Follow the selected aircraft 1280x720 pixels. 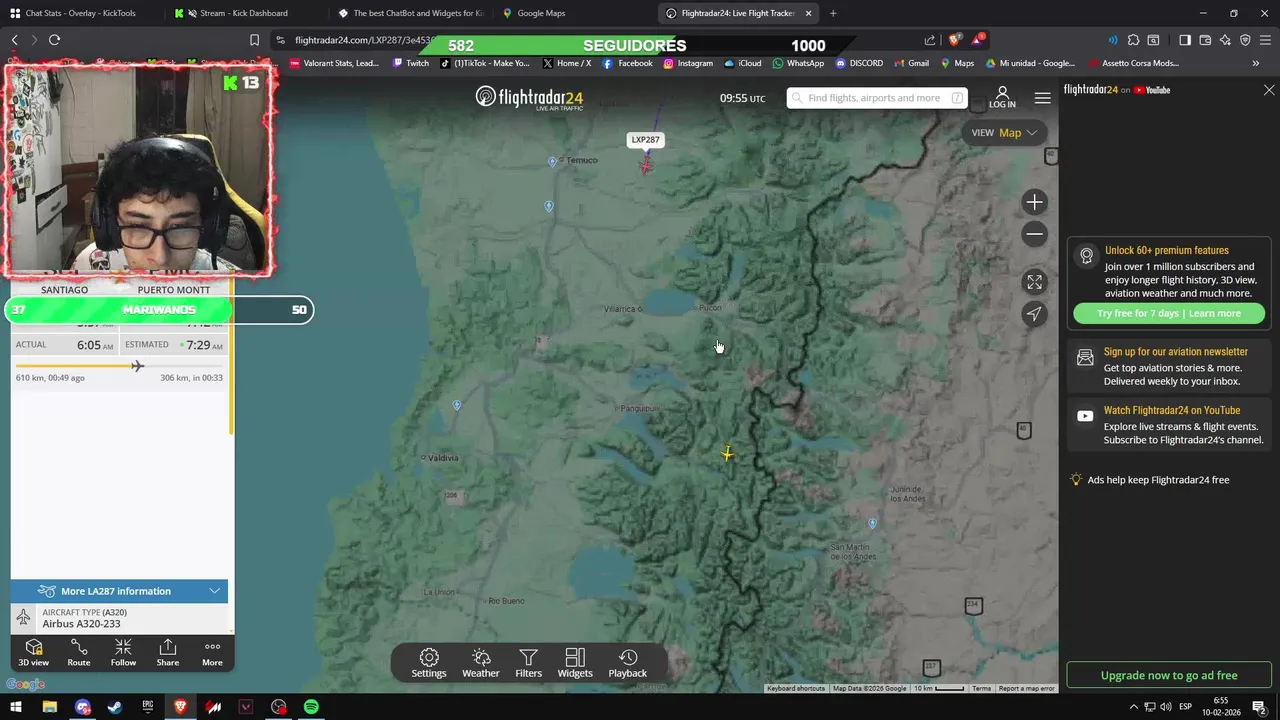pos(123,653)
